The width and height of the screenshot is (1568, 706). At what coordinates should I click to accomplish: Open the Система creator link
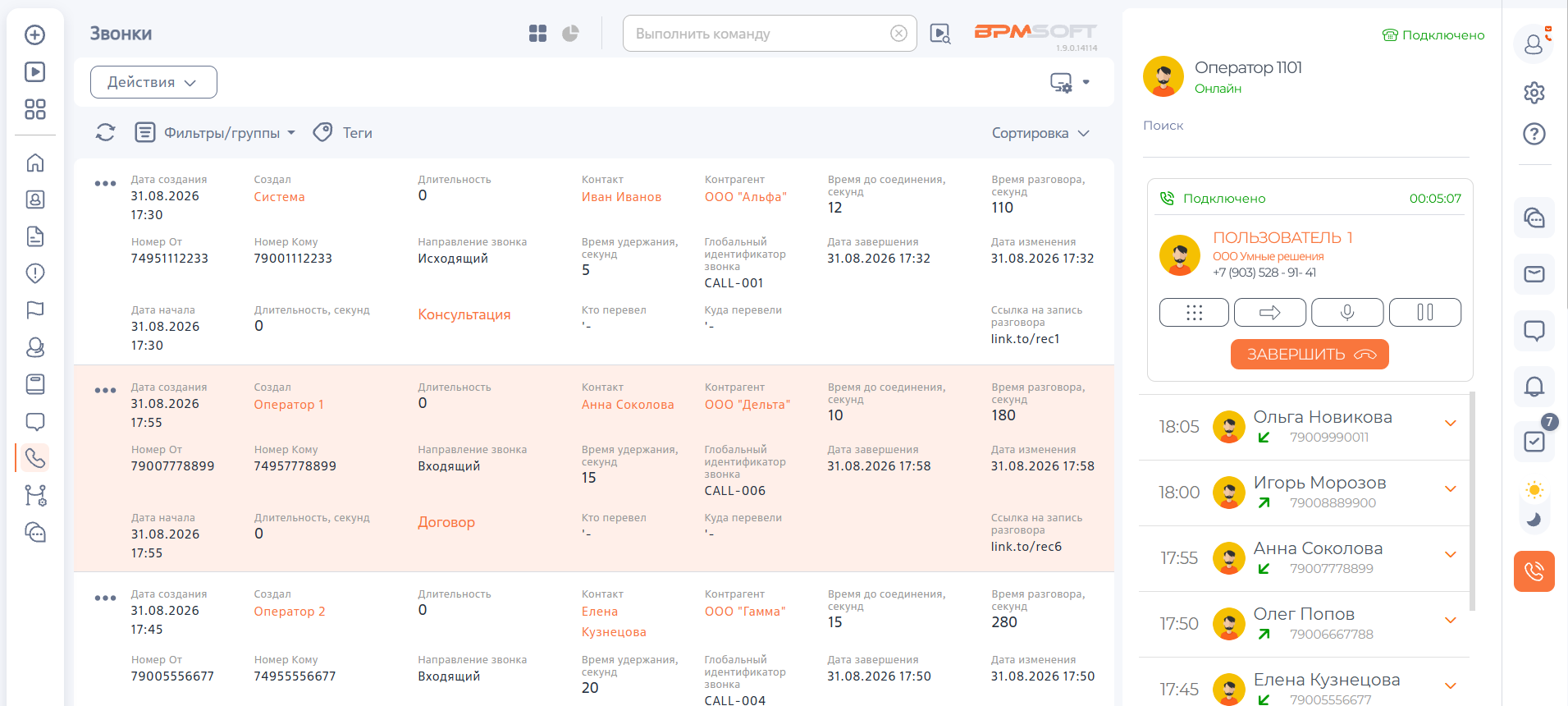click(279, 197)
